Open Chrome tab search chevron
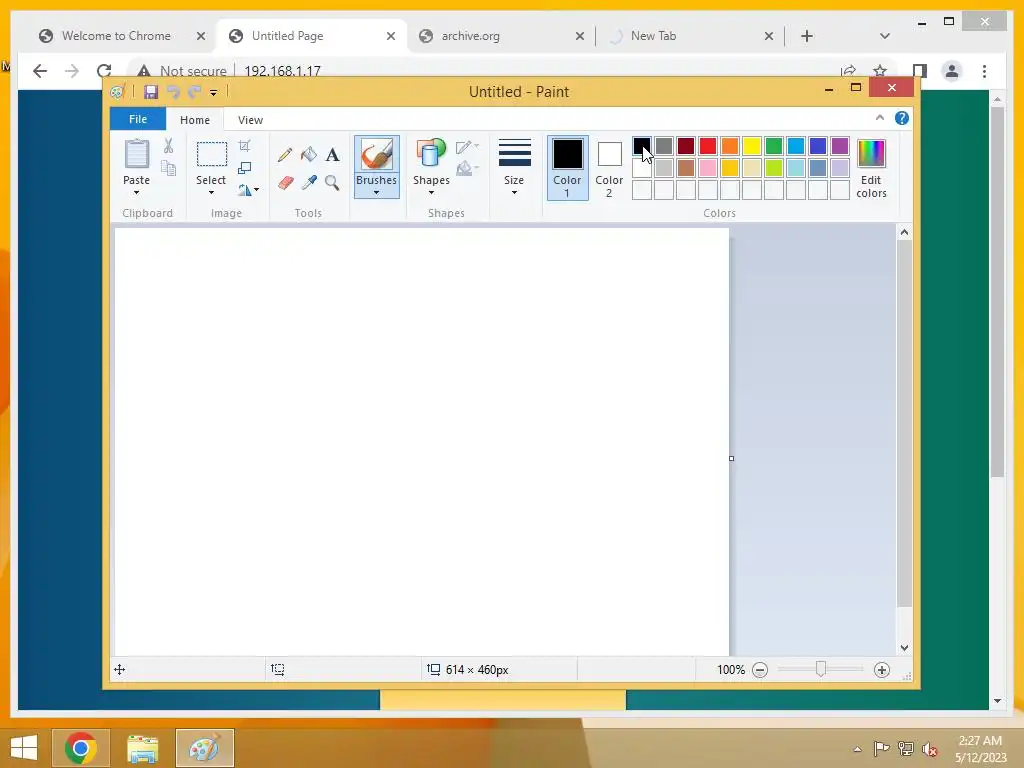1024x768 pixels. point(885,36)
